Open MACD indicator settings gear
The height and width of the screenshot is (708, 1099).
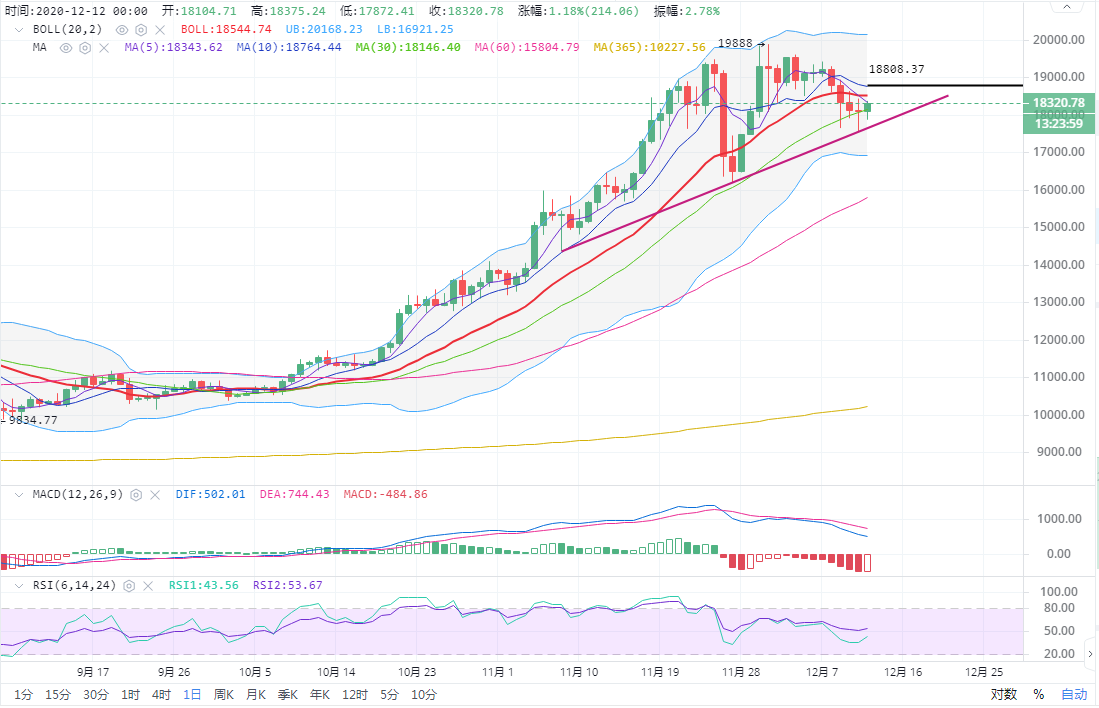(136, 494)
